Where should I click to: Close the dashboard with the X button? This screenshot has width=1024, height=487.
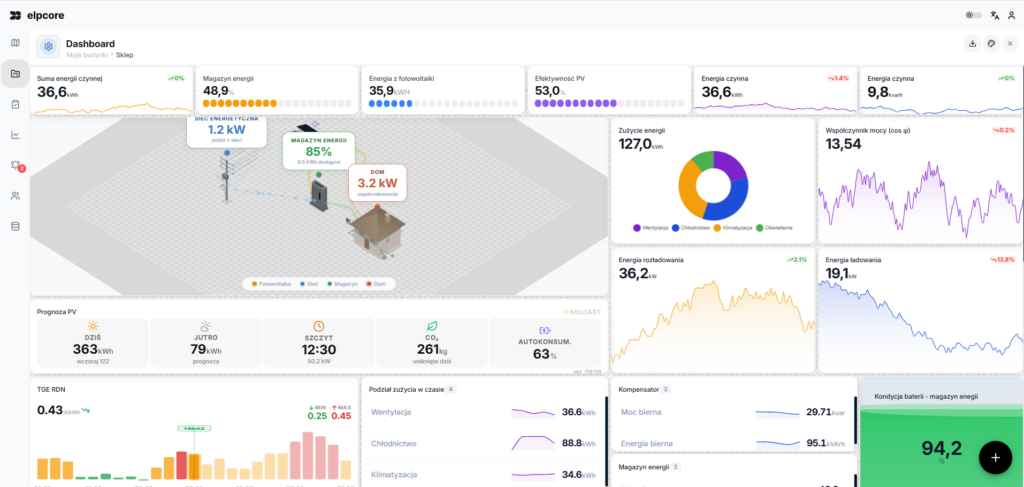[1010, 44]
